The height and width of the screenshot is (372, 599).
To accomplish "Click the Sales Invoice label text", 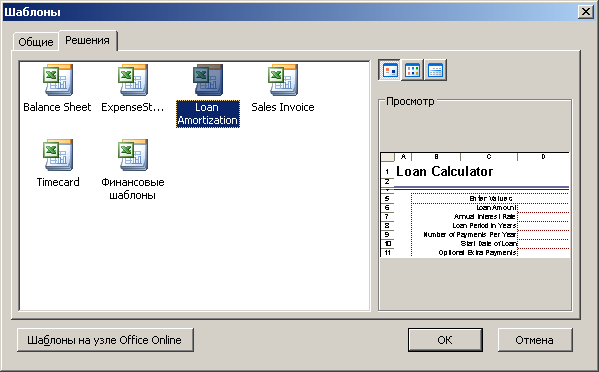I will tap(283, 107).
